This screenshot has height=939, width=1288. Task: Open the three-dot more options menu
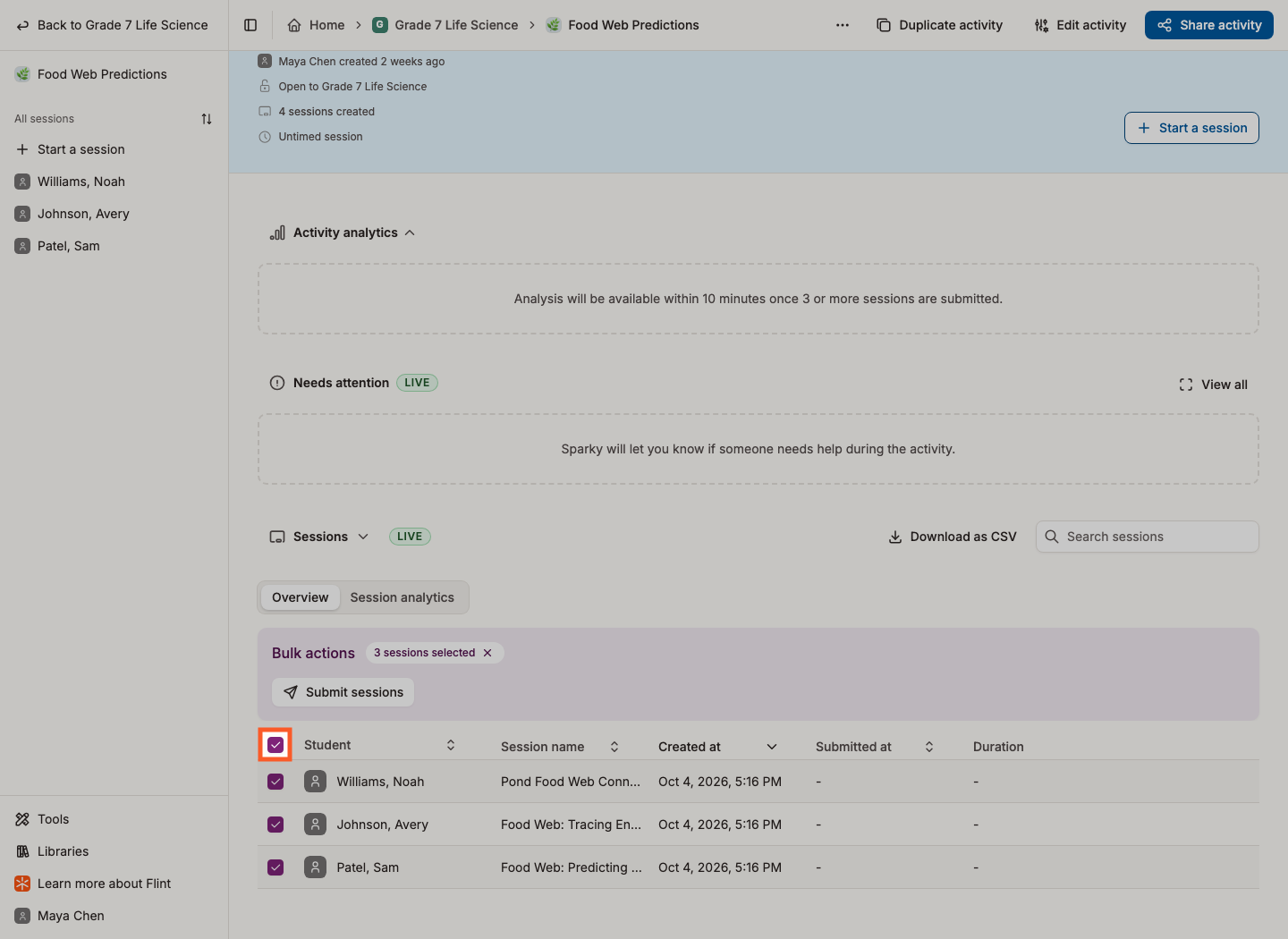(843, 25)
